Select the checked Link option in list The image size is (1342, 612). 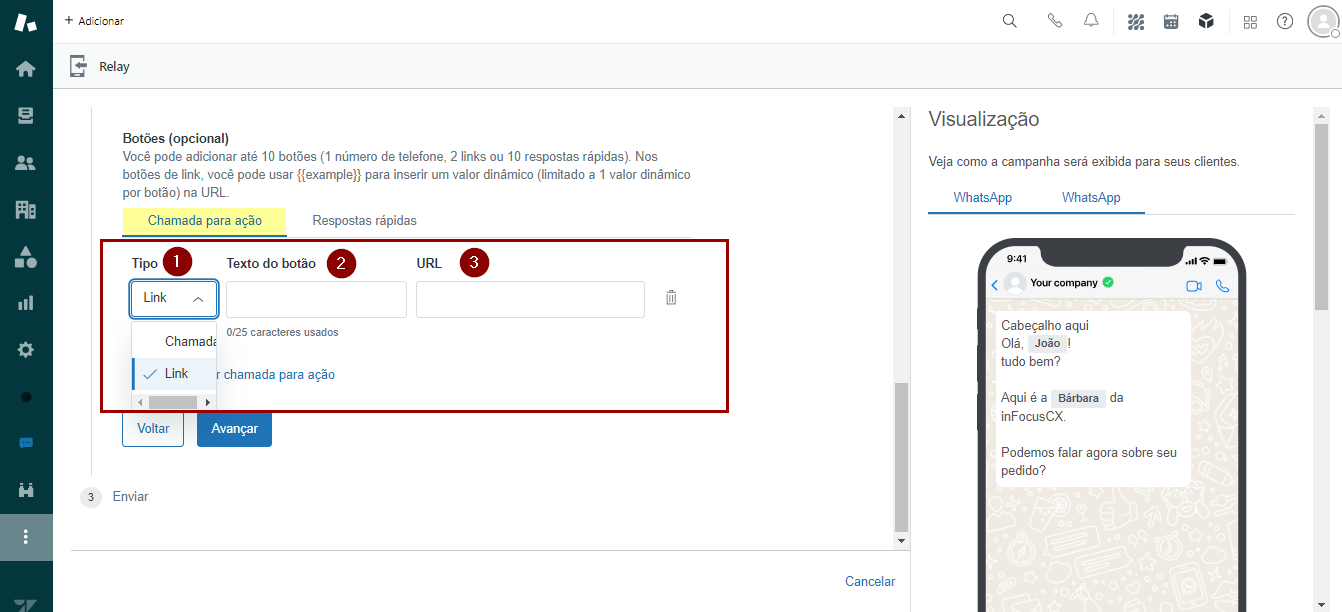pos(176,373)
